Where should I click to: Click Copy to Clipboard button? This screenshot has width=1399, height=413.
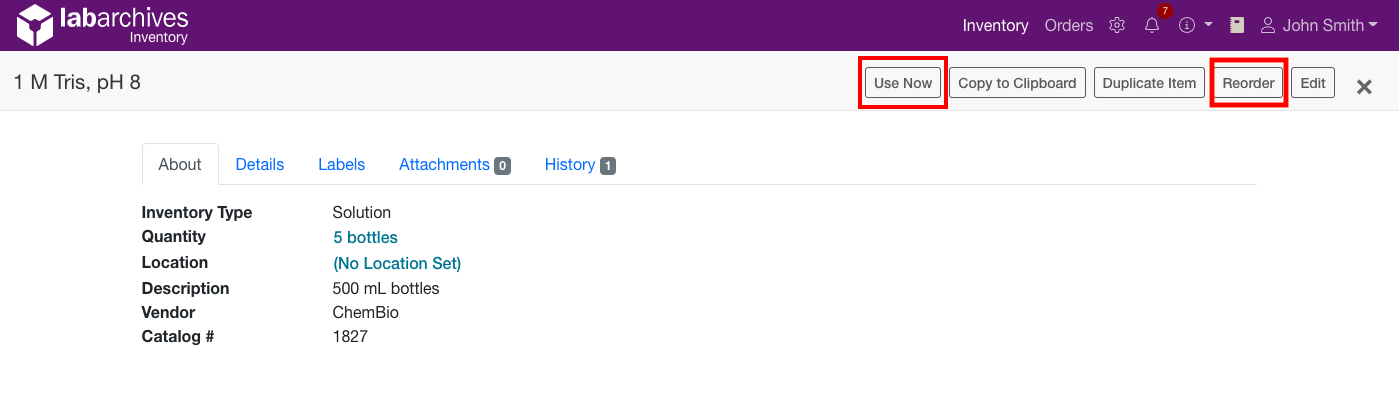(1017, 83)
